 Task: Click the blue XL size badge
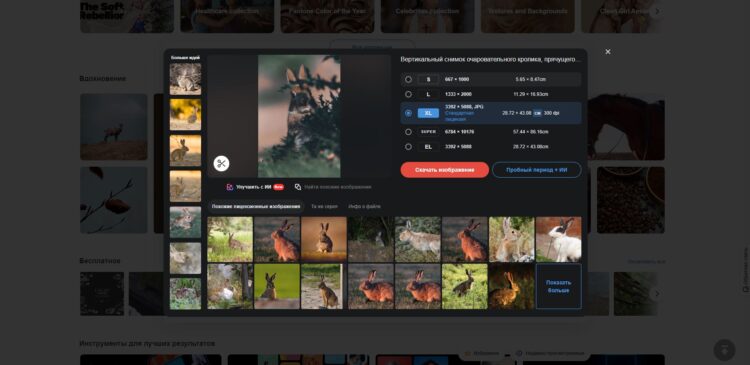pos(428,113)
